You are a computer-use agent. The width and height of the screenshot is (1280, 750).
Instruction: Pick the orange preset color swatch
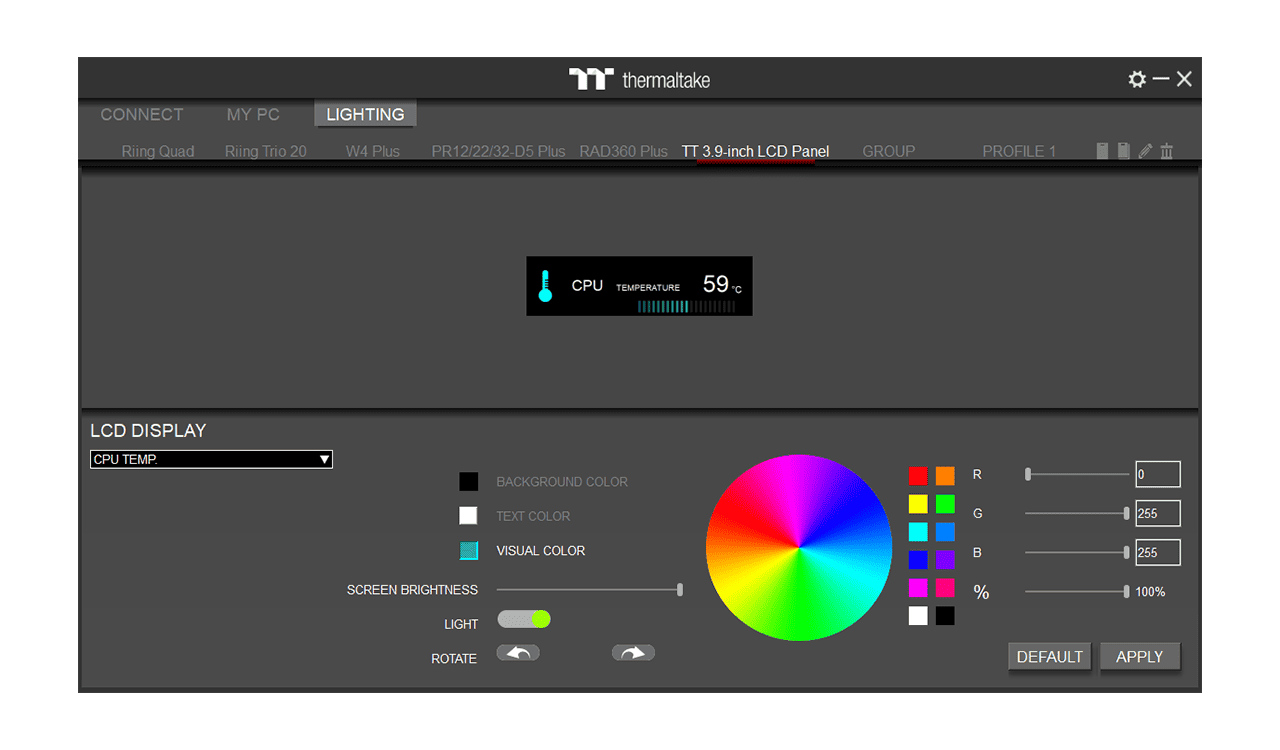click(x=945, y=476)
